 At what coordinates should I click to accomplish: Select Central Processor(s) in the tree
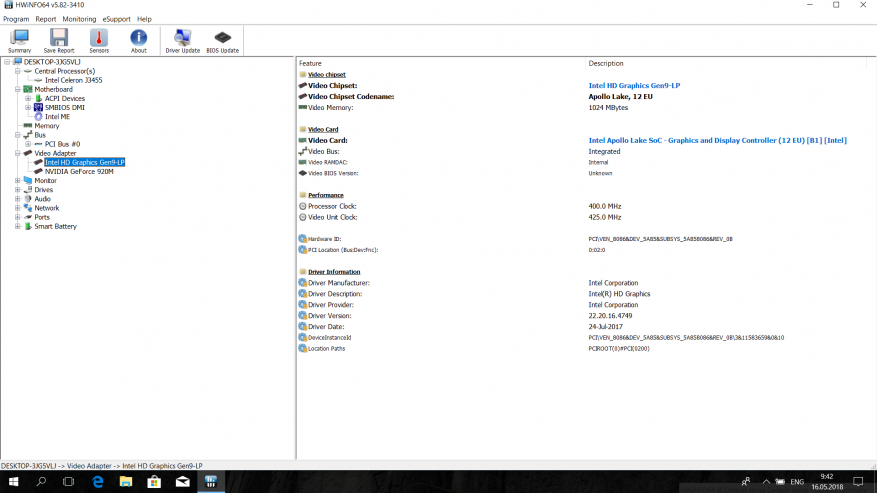pyautogui.click(x=64, y=71)
